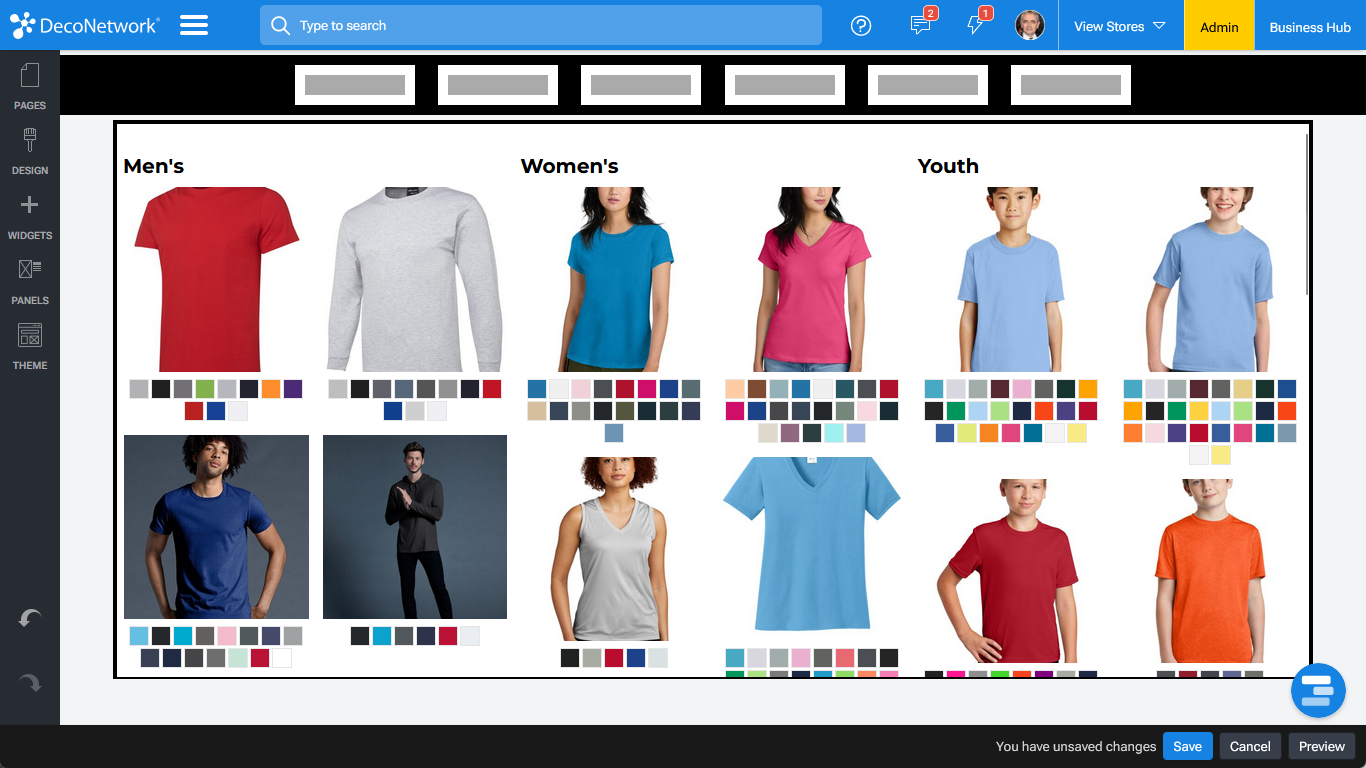
Task: Preview the storefront page
Action: pos(1321,746)
